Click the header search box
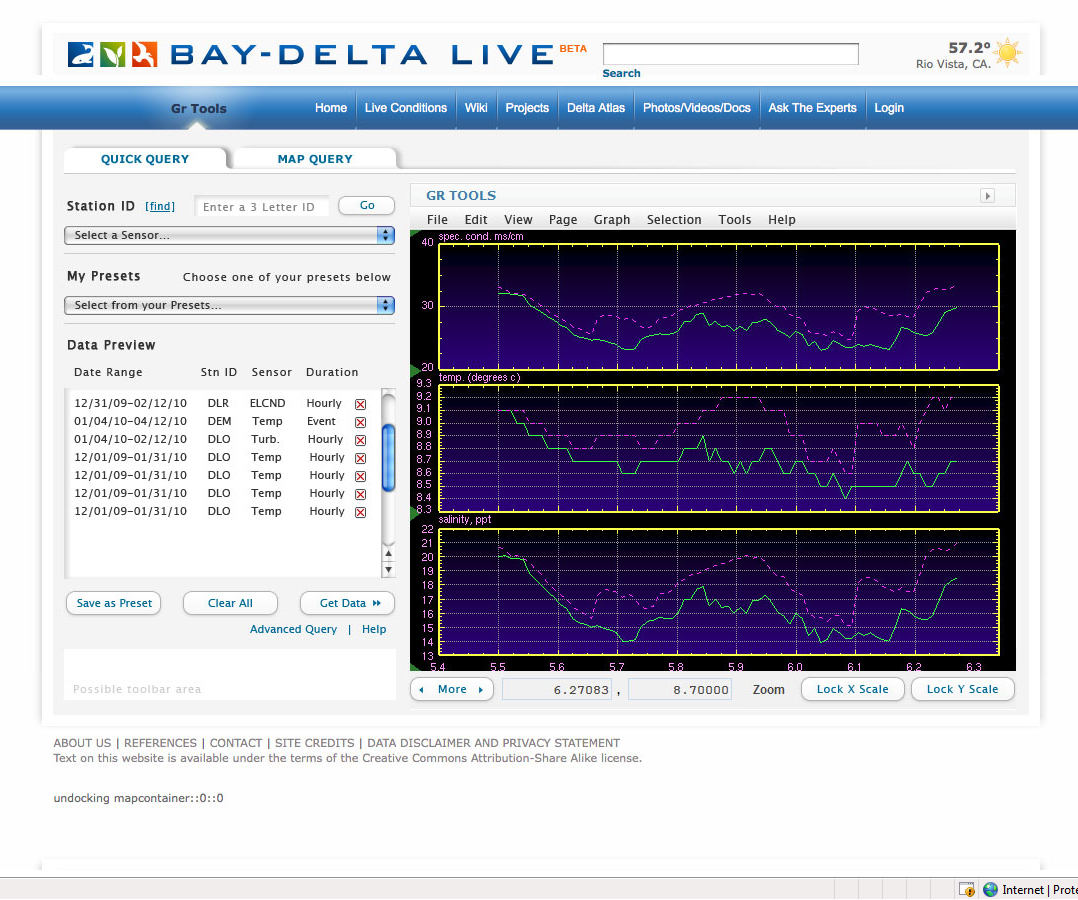 (x=731, y=54)
